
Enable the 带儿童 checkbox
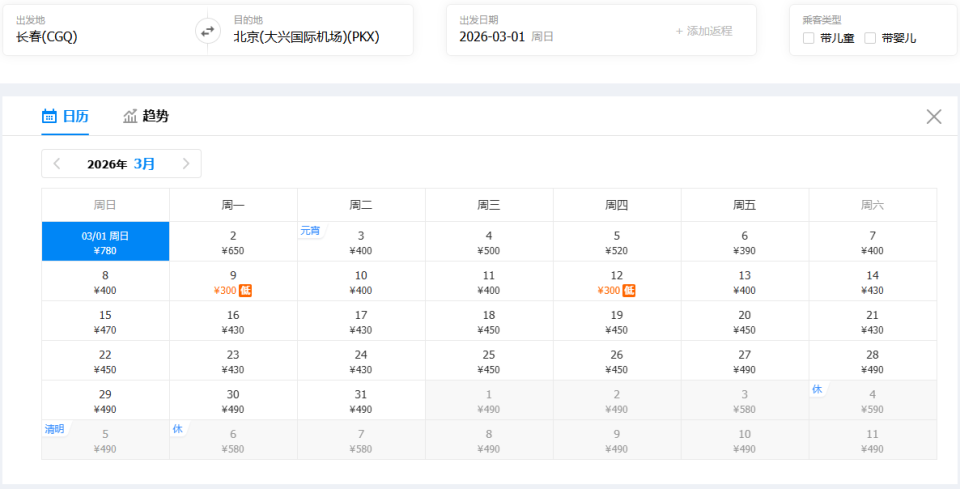tap(809, 39)
